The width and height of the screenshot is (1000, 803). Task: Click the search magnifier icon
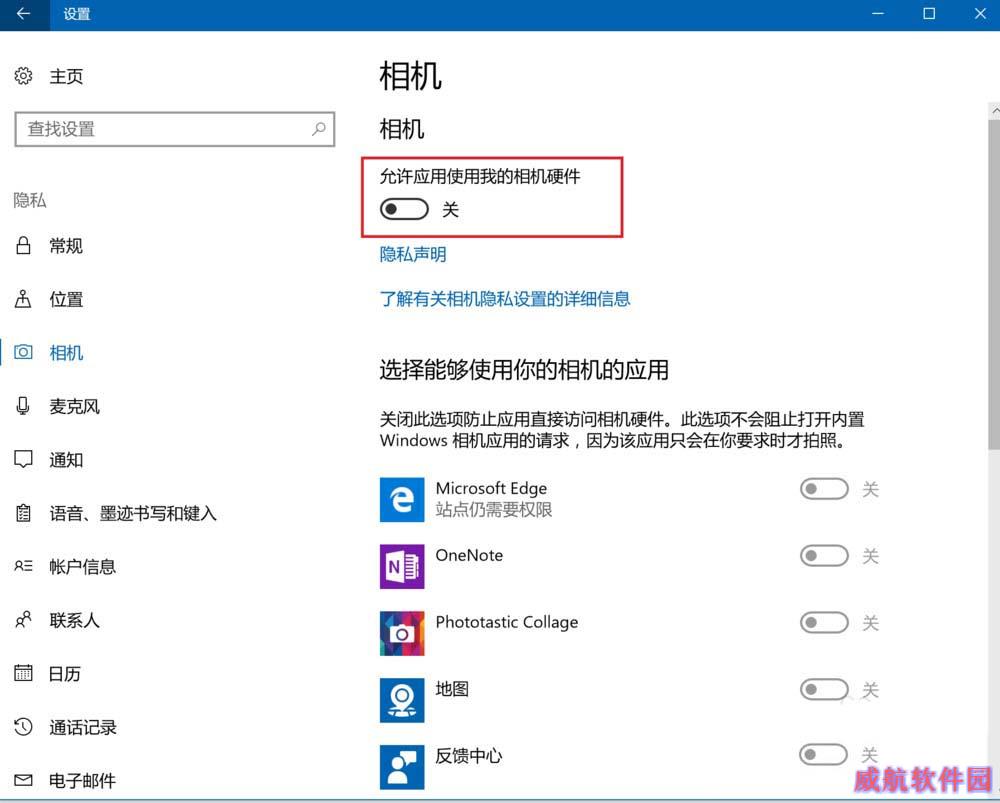(319, 129)
